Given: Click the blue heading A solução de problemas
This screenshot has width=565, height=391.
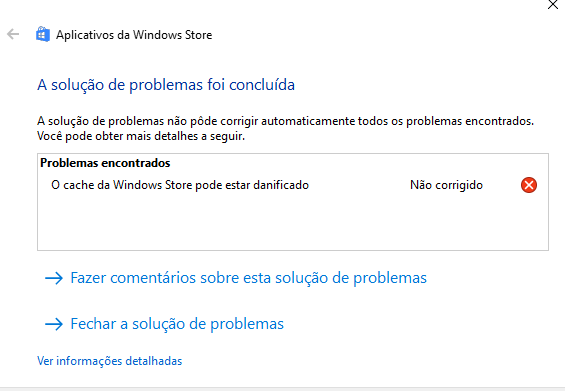Looking at the screenshot, I should click(166, 85).
